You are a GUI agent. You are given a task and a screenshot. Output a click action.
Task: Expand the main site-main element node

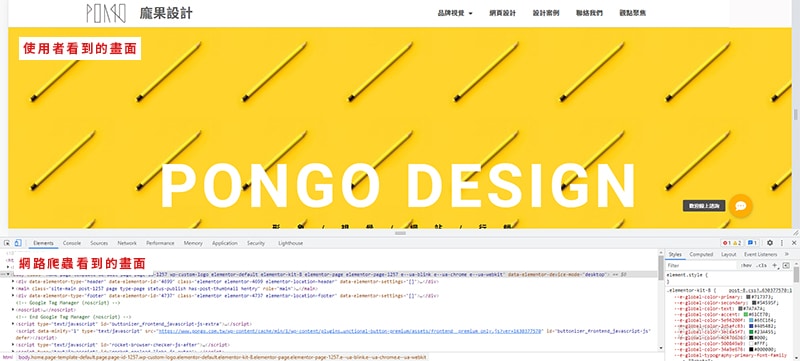(13, 289)
